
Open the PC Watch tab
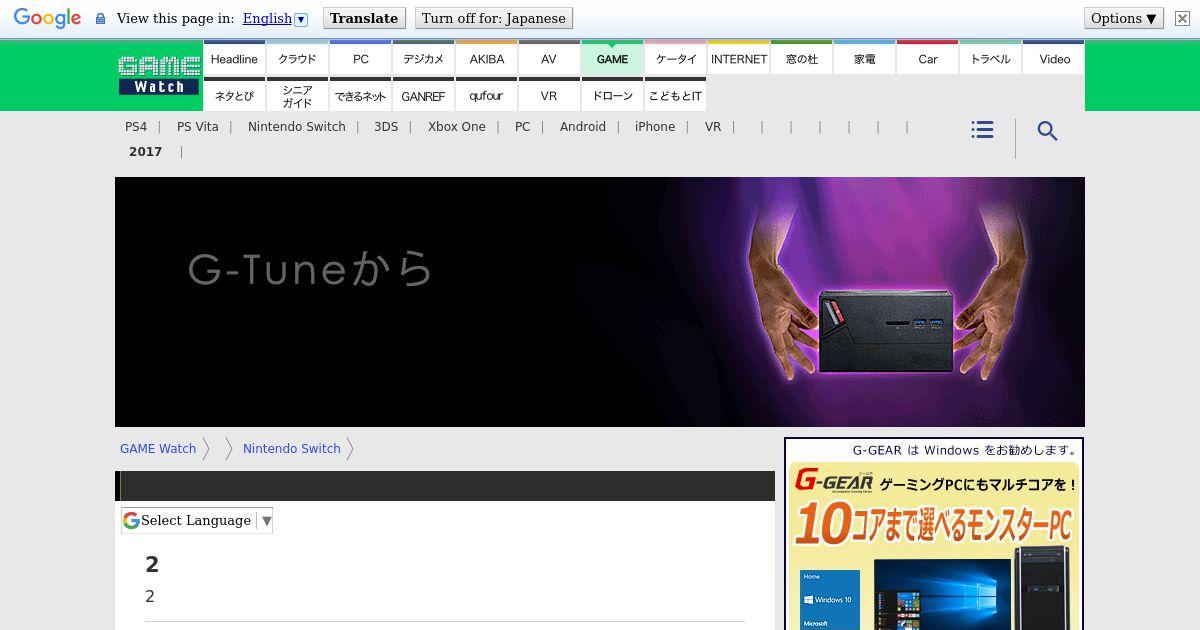pyautogui.click(x=360, y=59)
